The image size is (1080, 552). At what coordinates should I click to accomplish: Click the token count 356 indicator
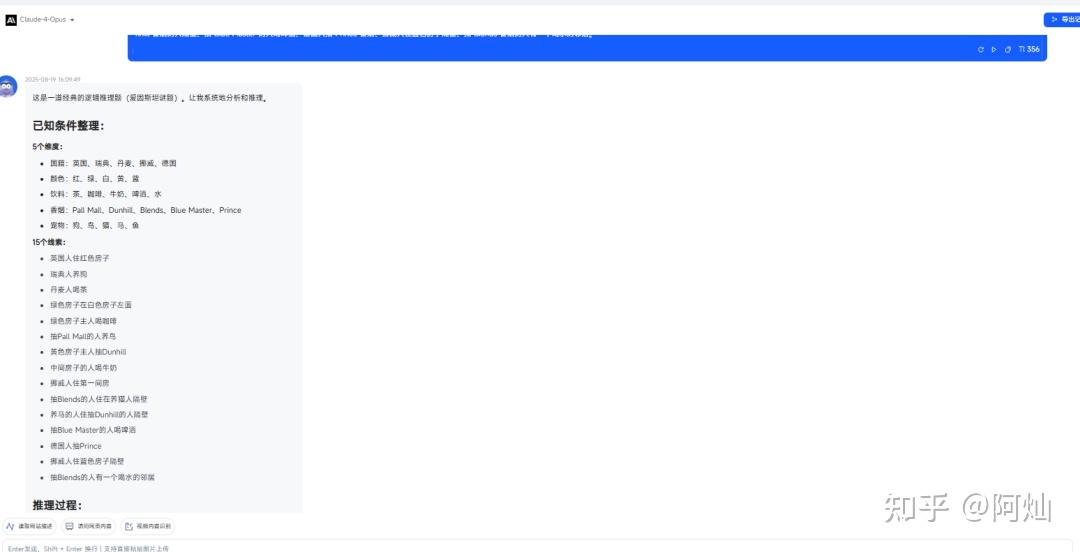[1028, 49]
